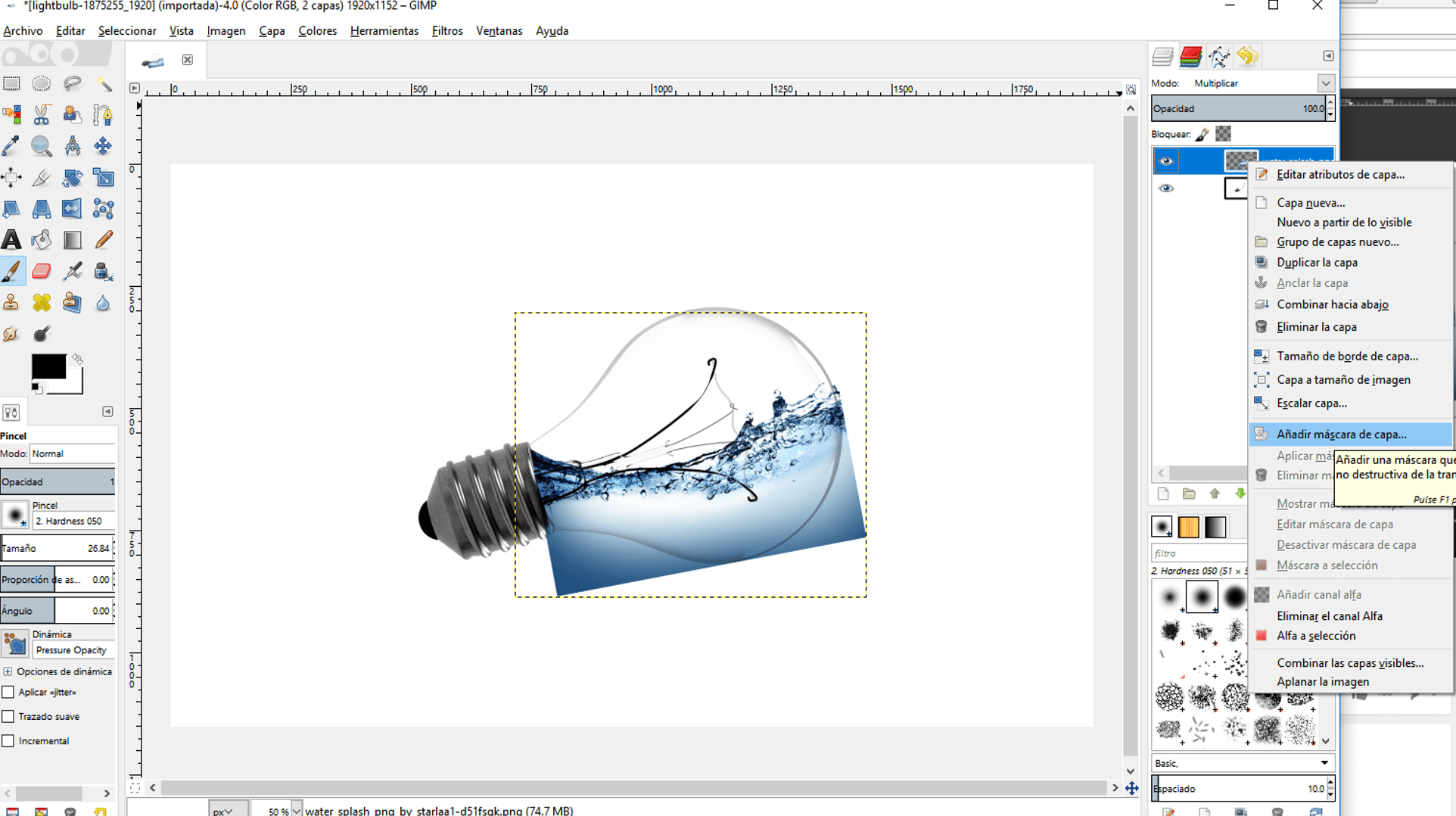Image resolution: width=1456 pixels, height=816 pixels.
Task: Open the Colores menu
Action: tap(317, 31)
